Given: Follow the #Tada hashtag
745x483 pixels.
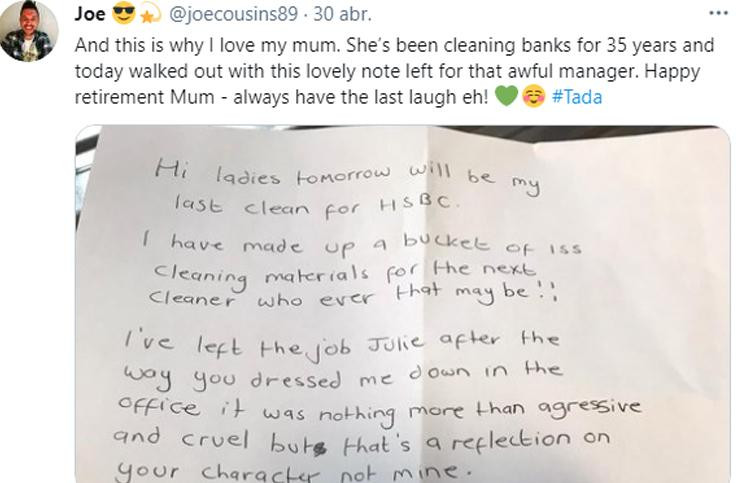Looking at the screenshot, I should [577, 97].
